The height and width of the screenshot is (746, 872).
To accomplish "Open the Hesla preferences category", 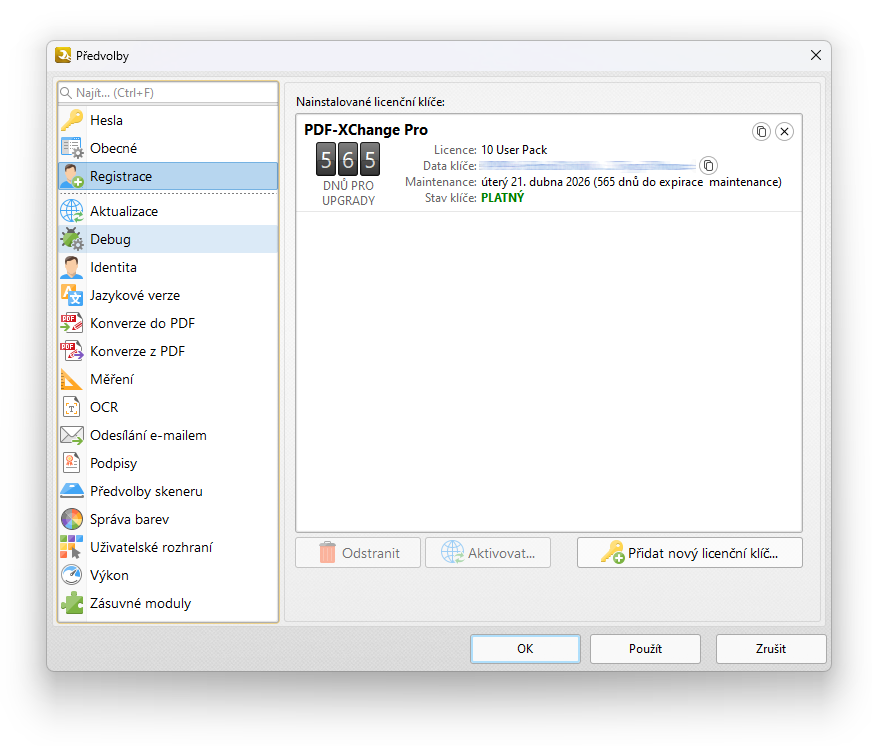I will point(168,120).
